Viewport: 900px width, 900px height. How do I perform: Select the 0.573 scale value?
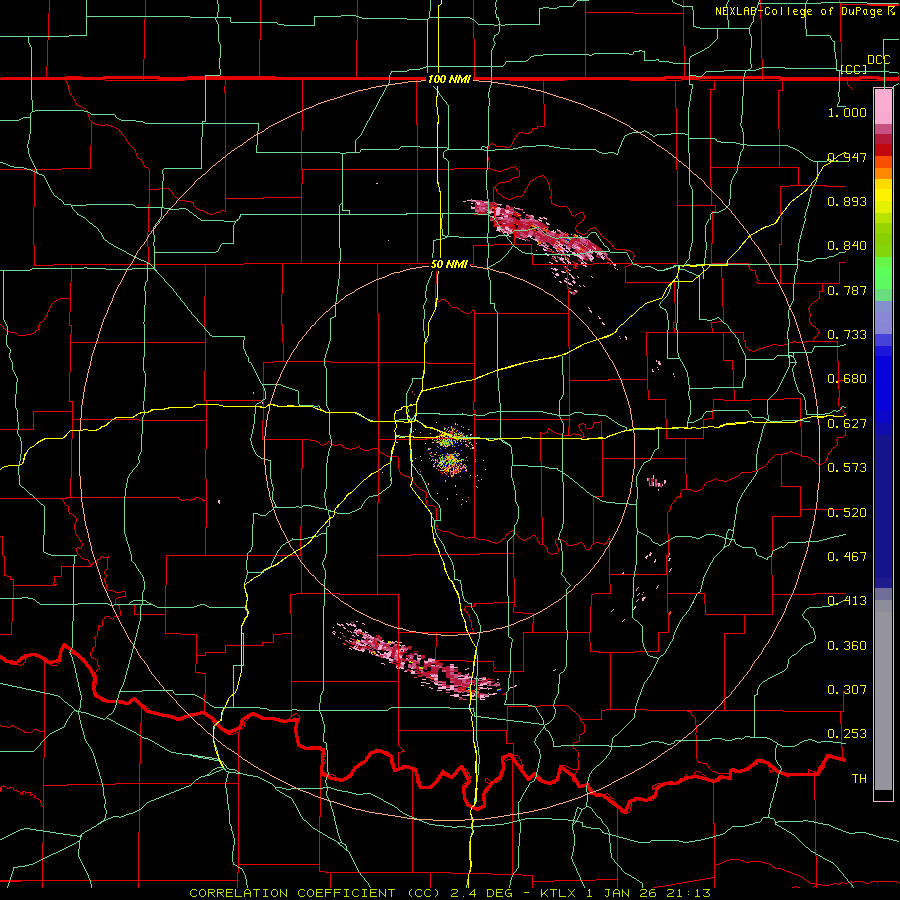coord(847,468)
